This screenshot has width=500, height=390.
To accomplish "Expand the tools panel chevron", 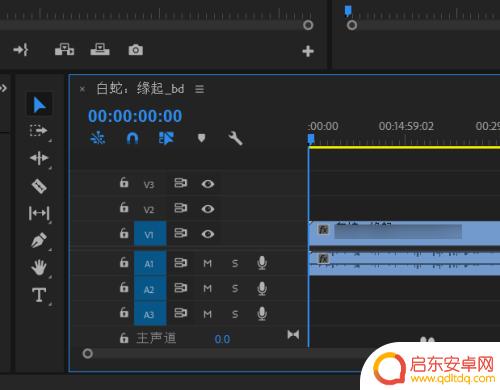I will pyautogui.click(x=3, y=88).
